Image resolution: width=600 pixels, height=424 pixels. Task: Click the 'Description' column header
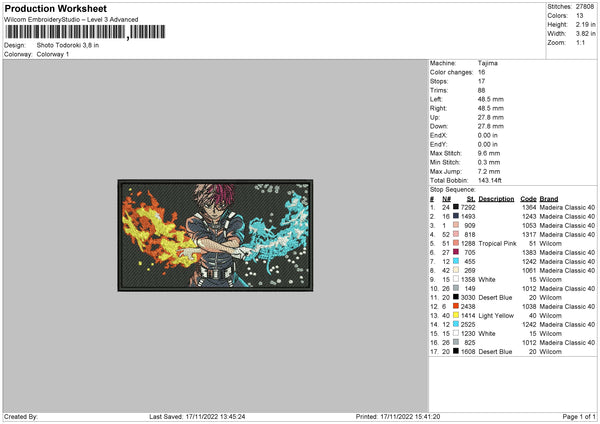(496, 199)
